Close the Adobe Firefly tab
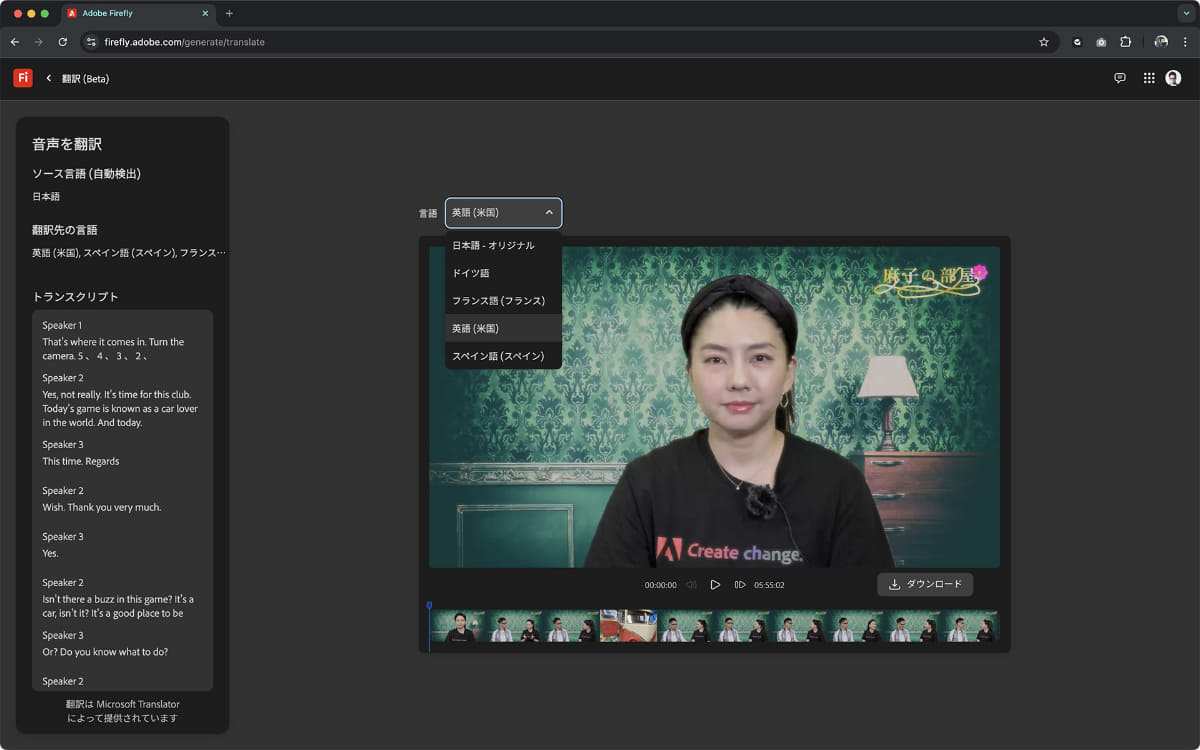1200x750 pixels. [206, 14]
